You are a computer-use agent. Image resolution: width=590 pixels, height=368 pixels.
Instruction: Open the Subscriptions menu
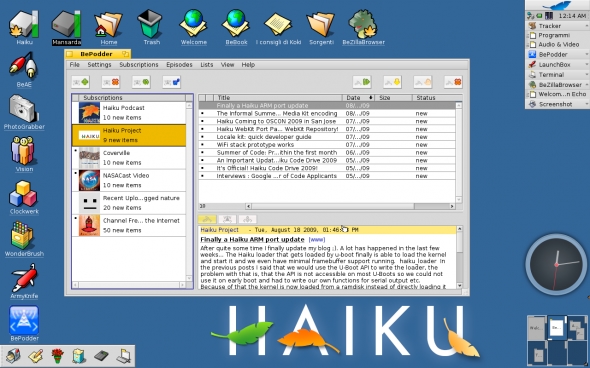139,65
